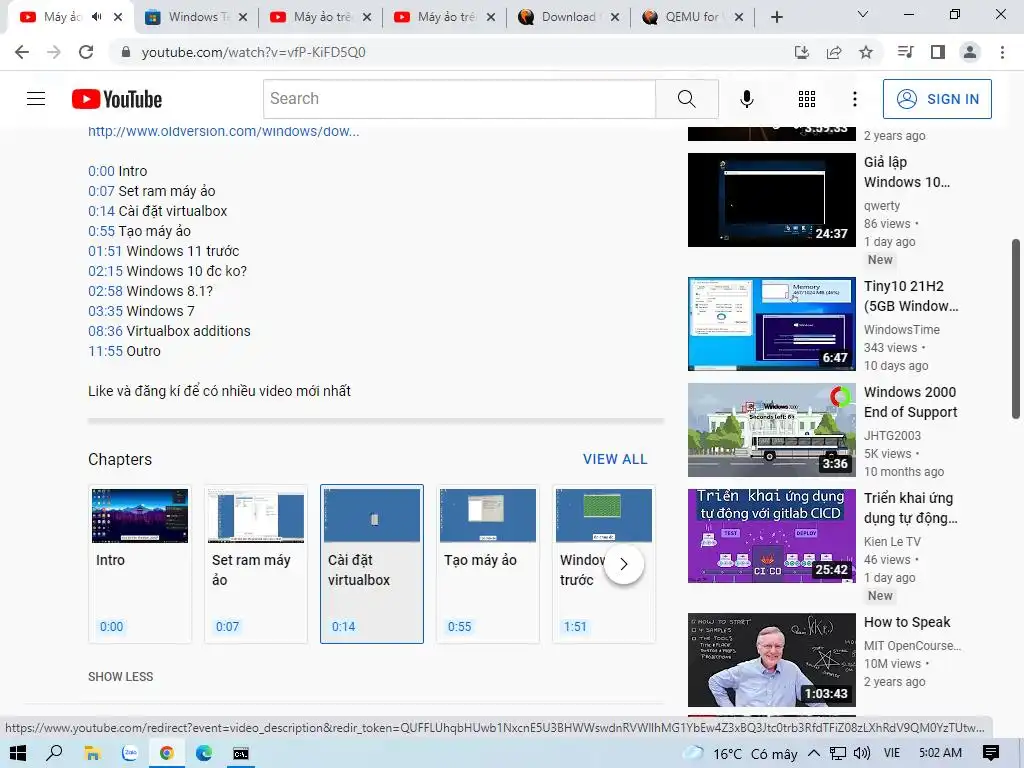Toggle Chrome side panel
This screenshot has width=1024, height=768.
pos(938,52)
